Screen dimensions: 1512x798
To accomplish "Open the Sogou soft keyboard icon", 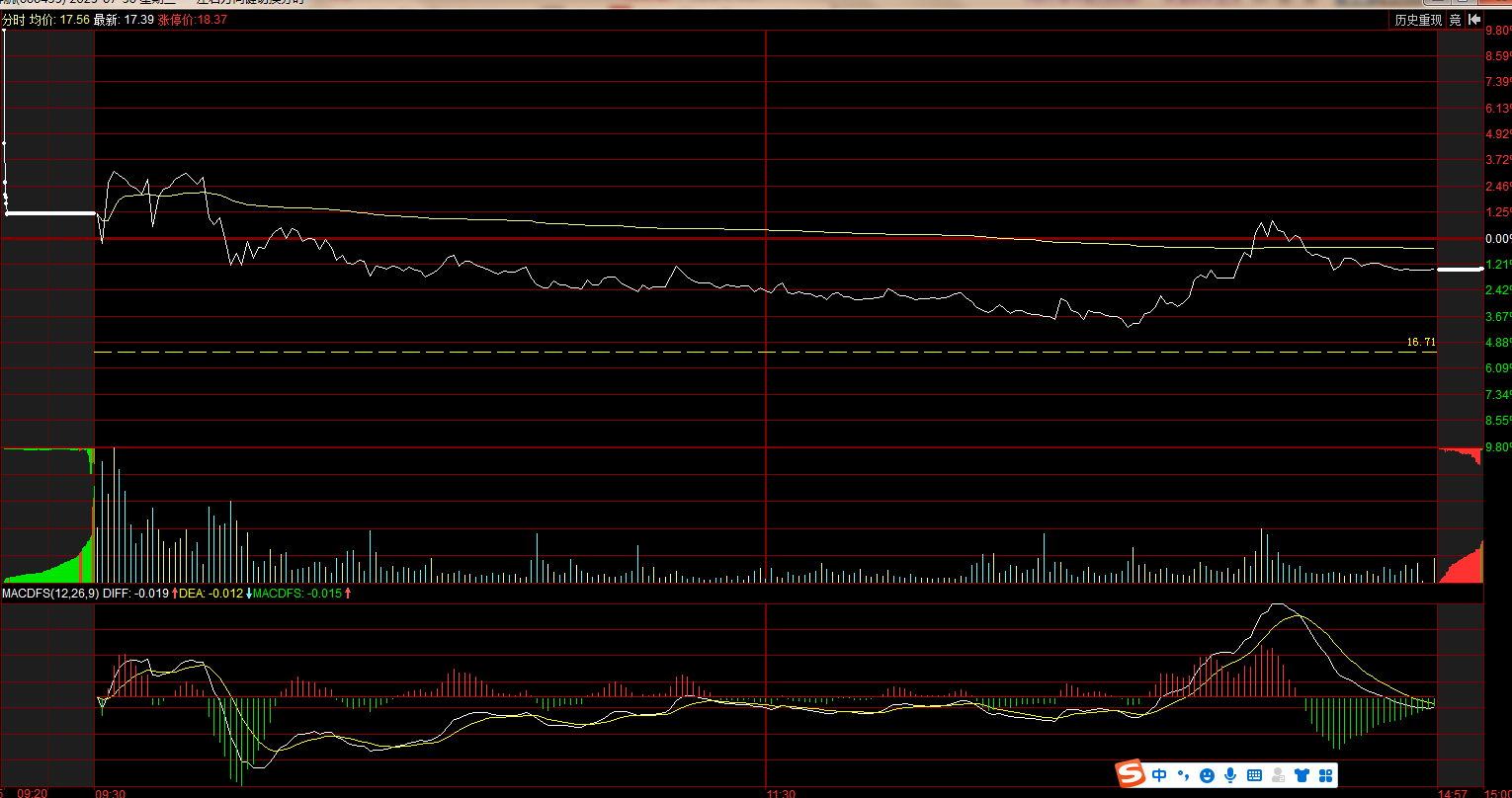I will [1254, 775].
